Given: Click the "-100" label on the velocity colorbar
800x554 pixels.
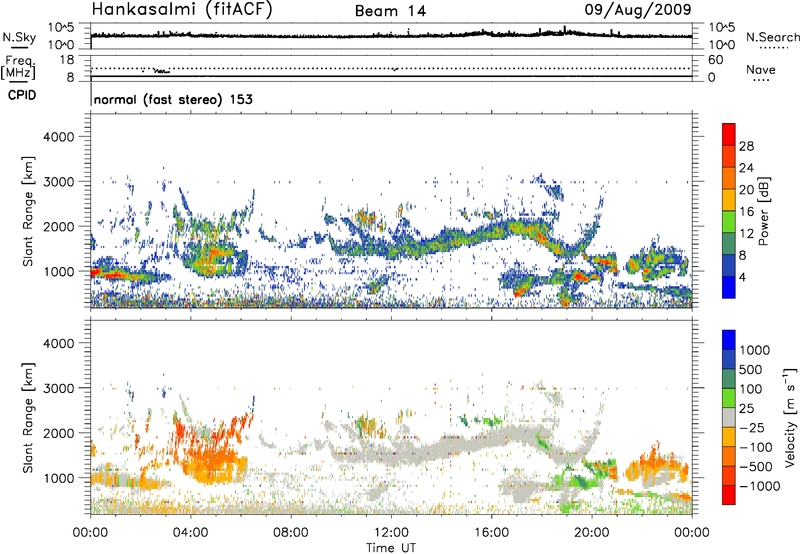Looking at the screenshot, I should (755, 447).
